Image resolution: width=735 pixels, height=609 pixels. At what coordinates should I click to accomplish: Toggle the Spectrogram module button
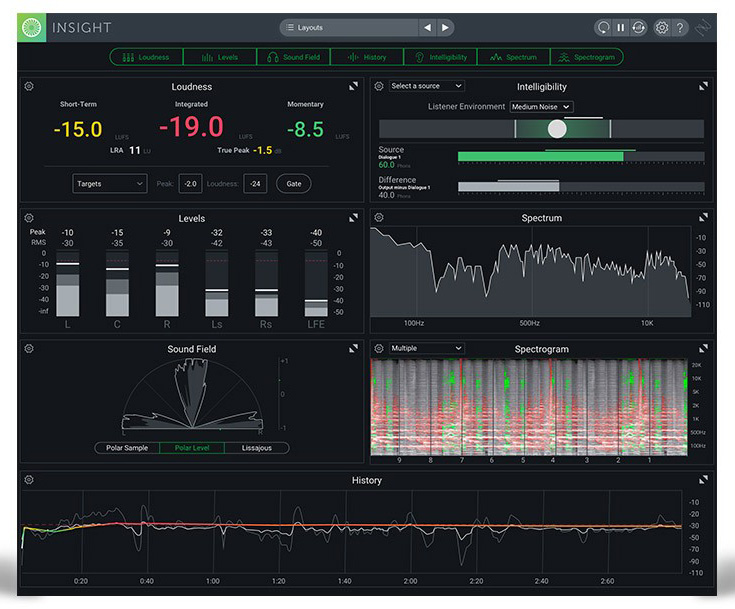(587, 57)
